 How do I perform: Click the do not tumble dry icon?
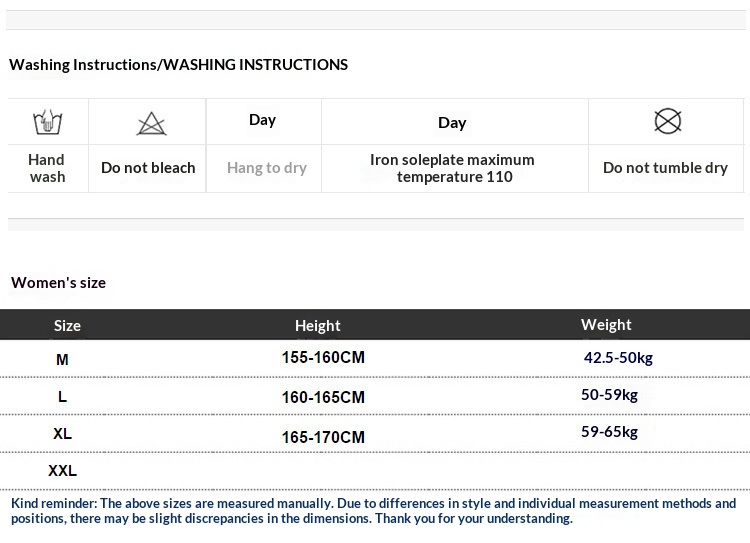click(667, 121)
